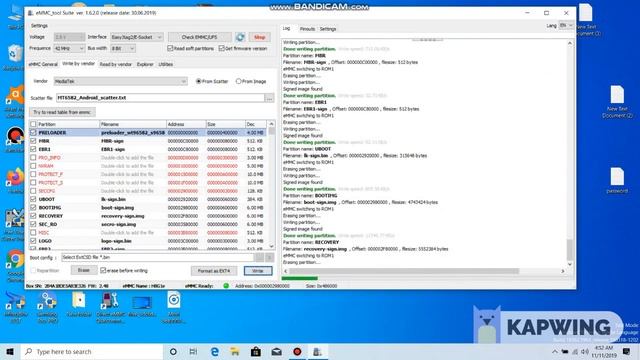Check the PRO_INFO partition checkbox
This screenshot has height=360, width=640.
33,158
